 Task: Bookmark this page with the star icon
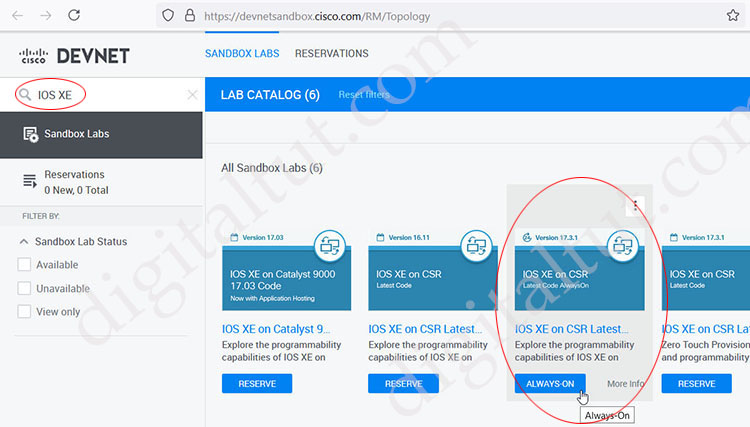pos(732,16)
